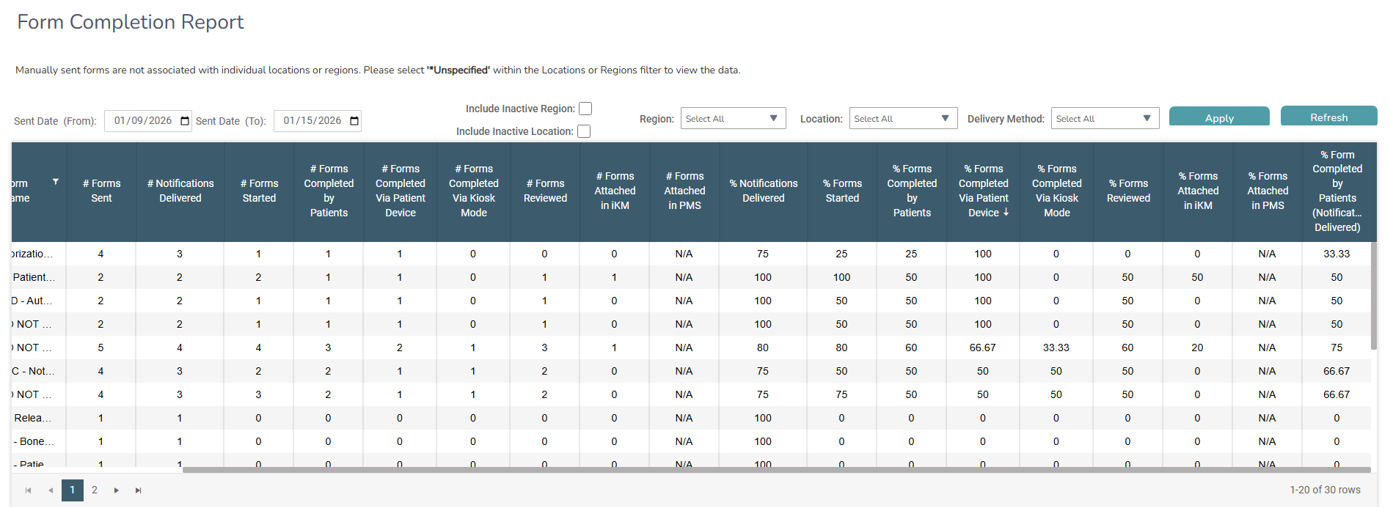Expand the Location dropdown
1389x507 pixels.
(x=903, y=119)
